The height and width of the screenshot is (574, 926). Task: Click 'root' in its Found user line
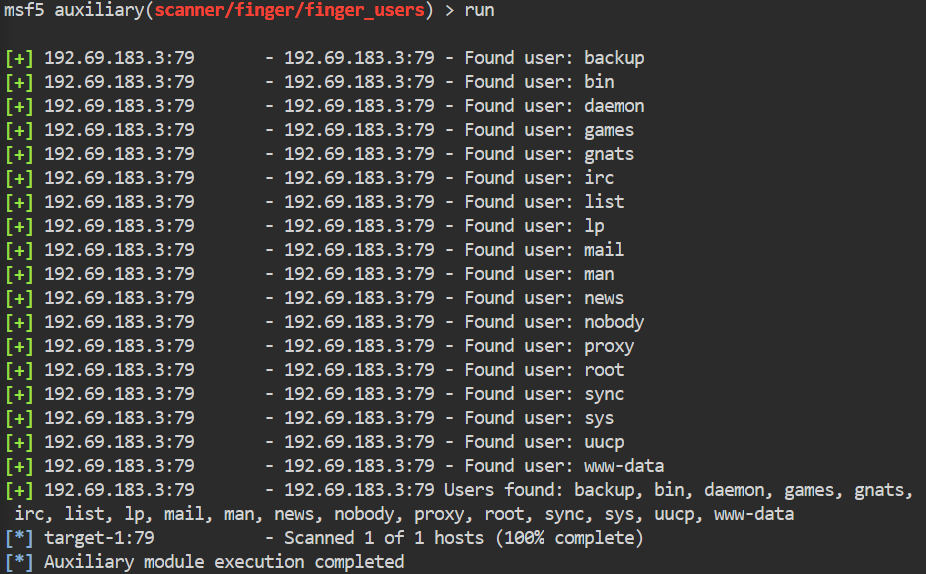tap(604, 370)
